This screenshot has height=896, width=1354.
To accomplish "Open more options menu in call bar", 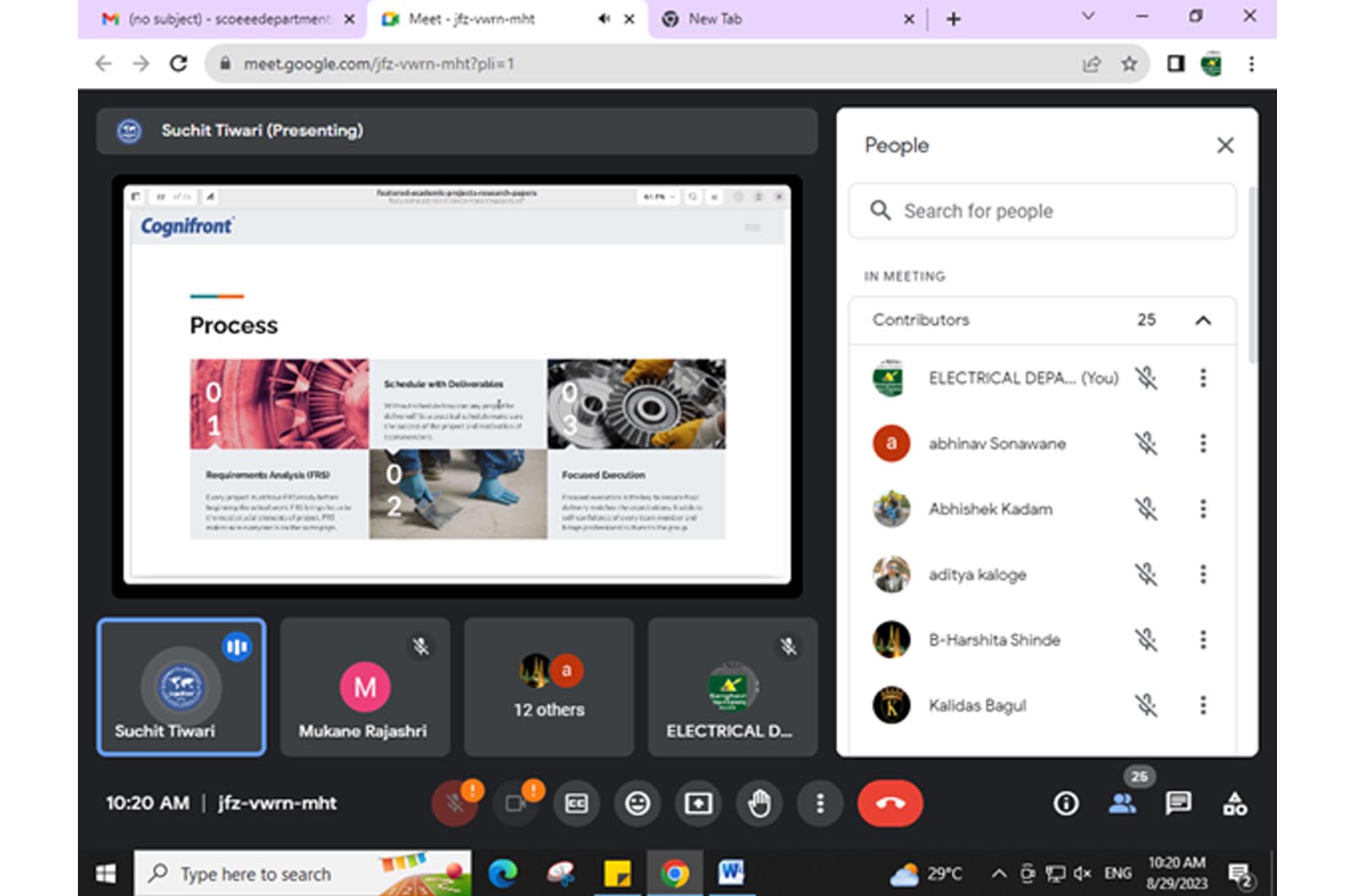I will click(819, 803).
